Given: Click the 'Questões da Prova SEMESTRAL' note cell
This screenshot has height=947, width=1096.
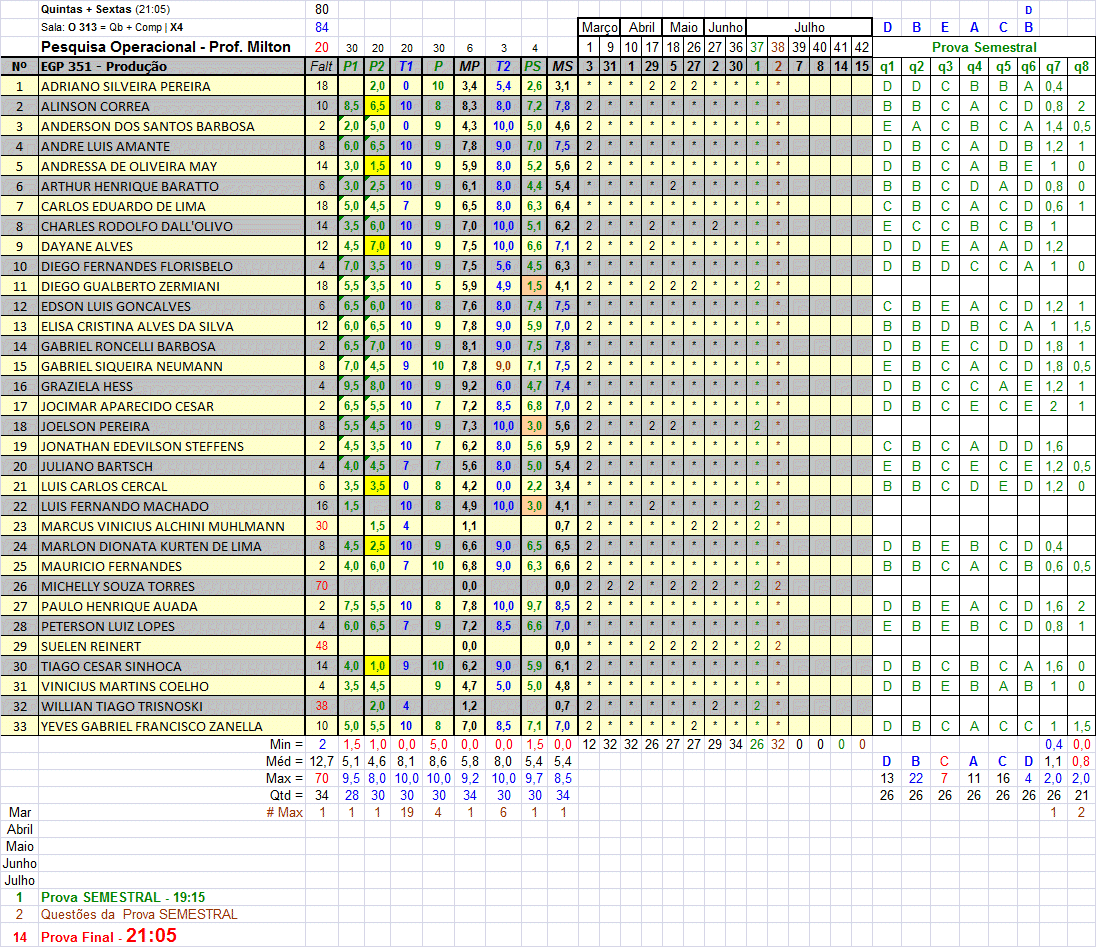Looking at the screenshot, I should point(139,914).
